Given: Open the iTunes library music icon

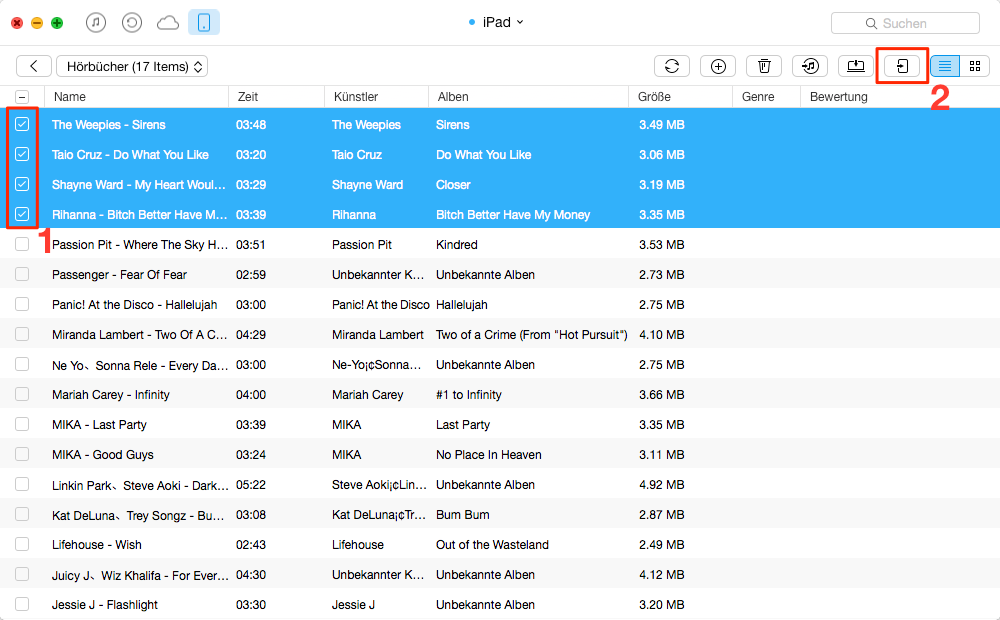Looking at the screenshot, I should (x=96, y=23).
